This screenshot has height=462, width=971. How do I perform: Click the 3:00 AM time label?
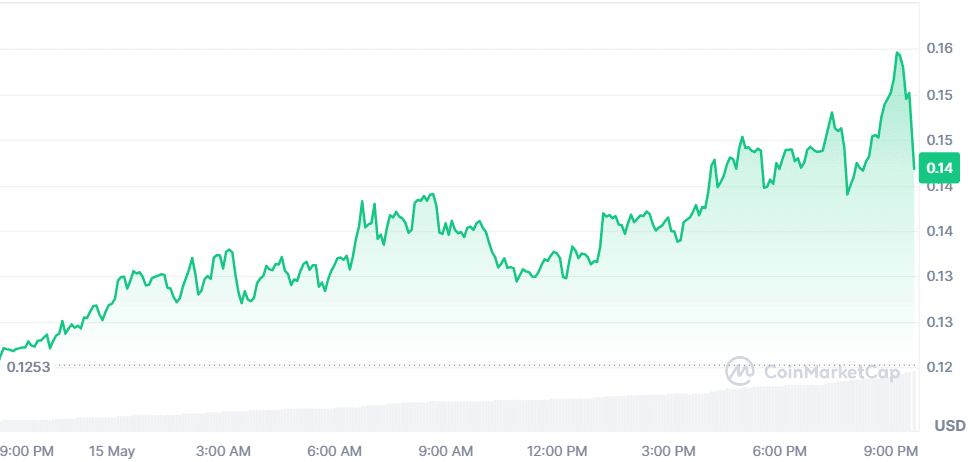222,451
